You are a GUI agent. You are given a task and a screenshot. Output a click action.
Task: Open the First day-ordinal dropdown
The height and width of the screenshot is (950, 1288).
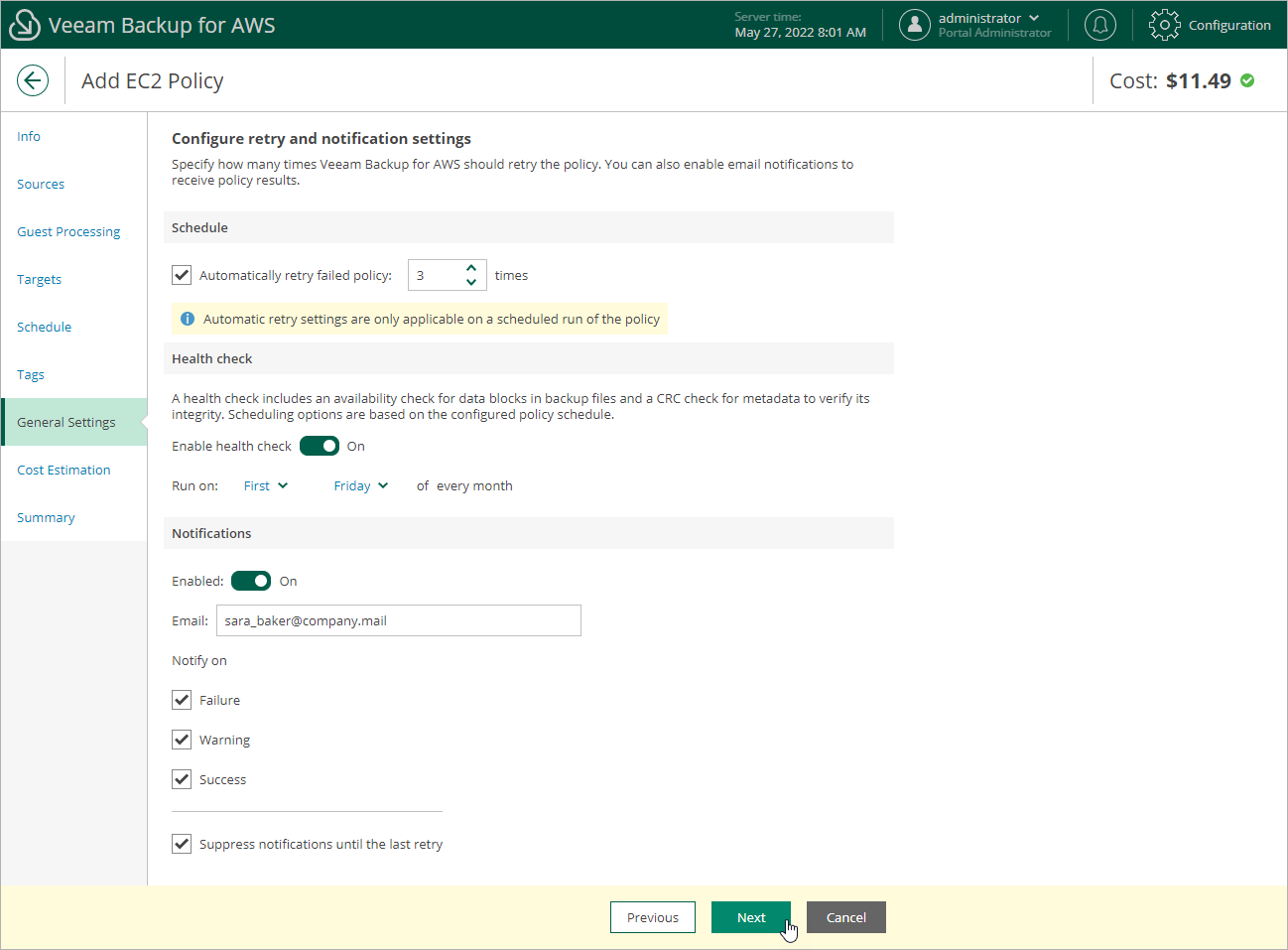[264, 485]
